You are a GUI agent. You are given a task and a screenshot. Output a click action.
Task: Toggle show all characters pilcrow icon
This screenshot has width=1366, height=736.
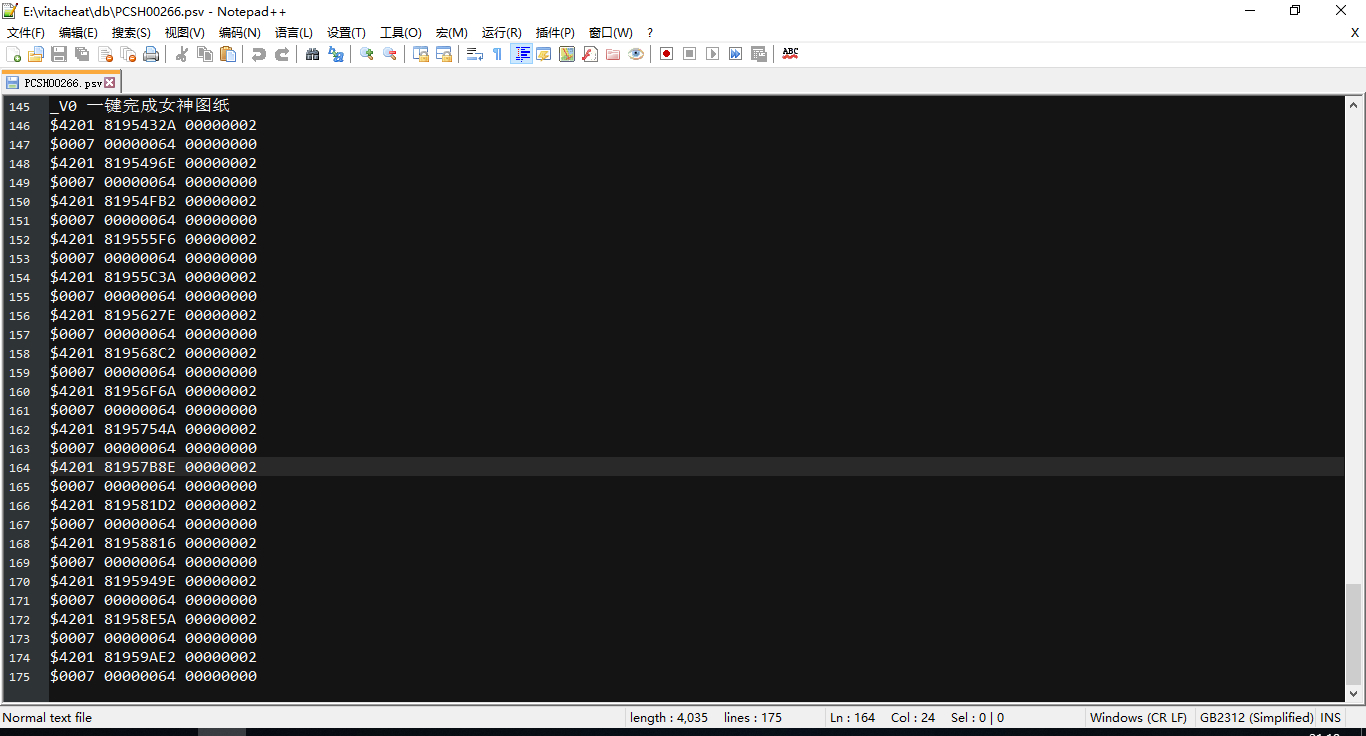tap(498, 54)
